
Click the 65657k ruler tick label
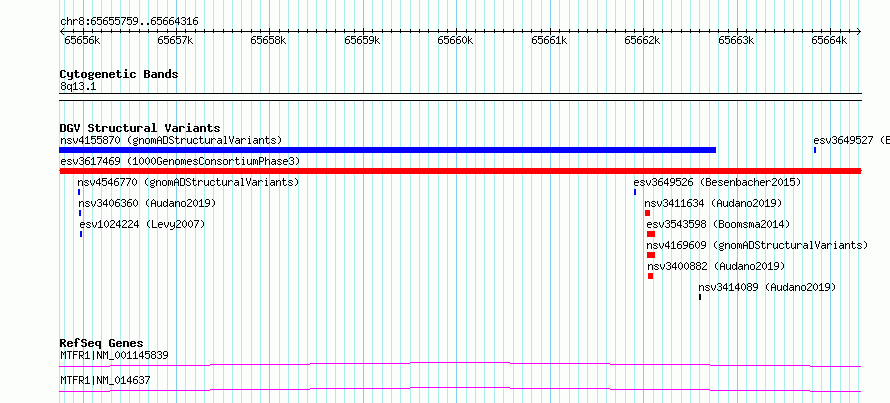[x=176, y=41]
